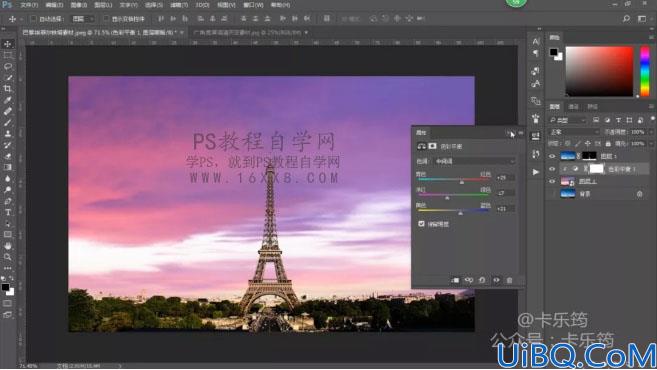The image size is (657, 370).
Task: Hide the pink sky smart object layer
Action: 552,181
